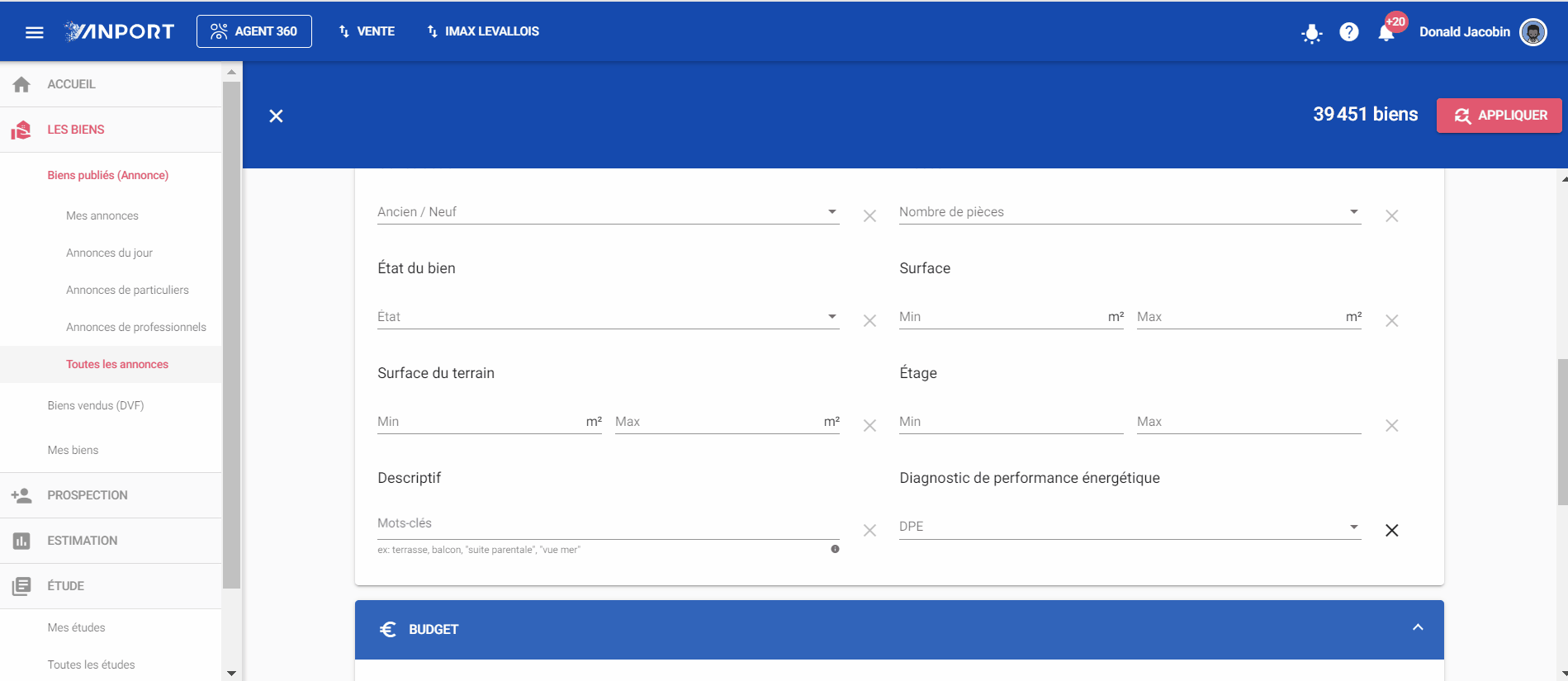
Task: Go to Accueil in sidebar
Action: (x=111, y=84)
